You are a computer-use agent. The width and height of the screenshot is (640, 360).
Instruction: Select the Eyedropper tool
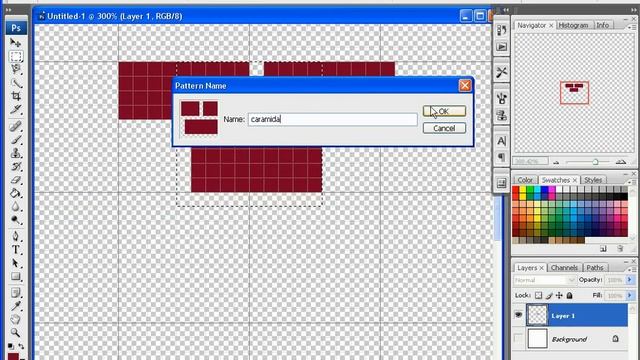(x=16, y=306)
